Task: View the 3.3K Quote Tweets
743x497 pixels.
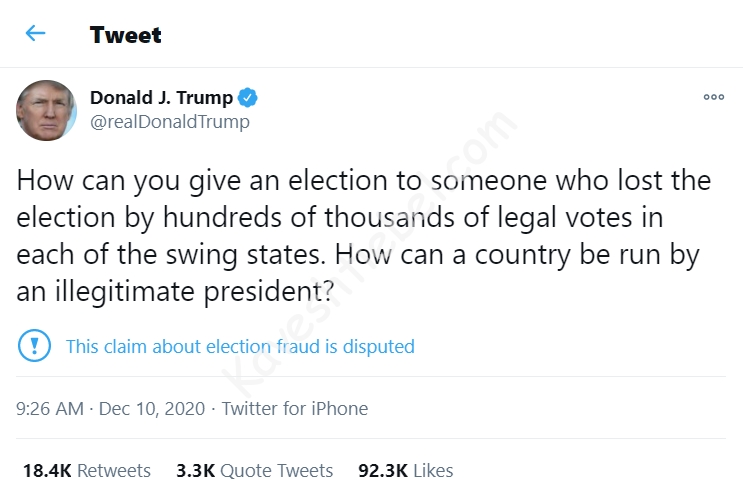Action: pos(254,470)
